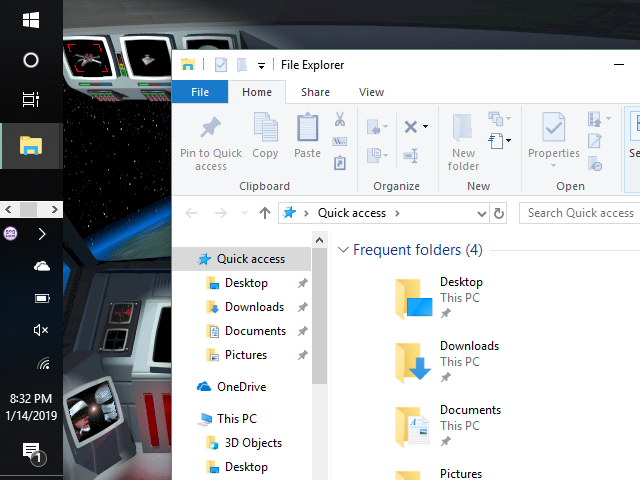The width and height of the screenshot is (640, 480).
Task: Open the File tab
Action: pos(200,92)
